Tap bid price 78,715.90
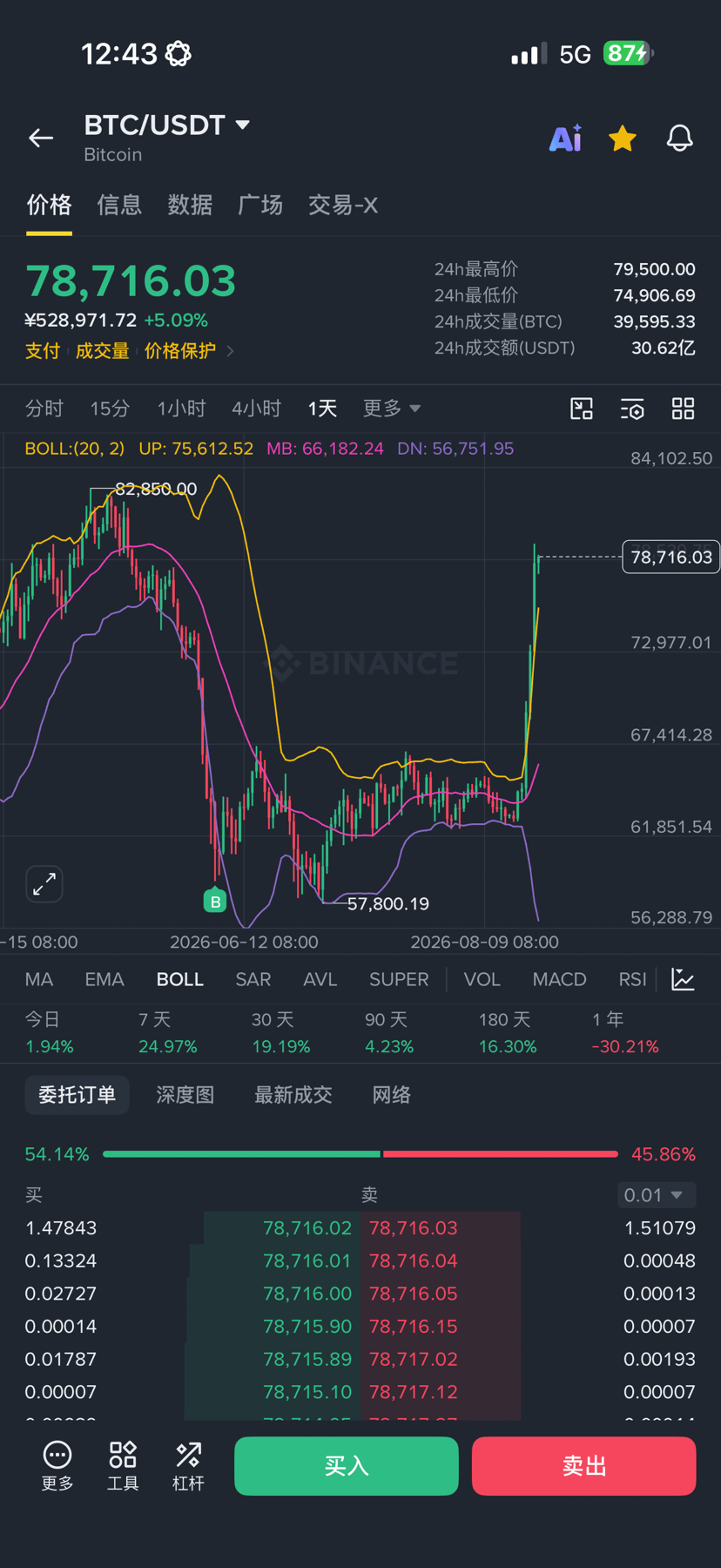 point(307,1327)
